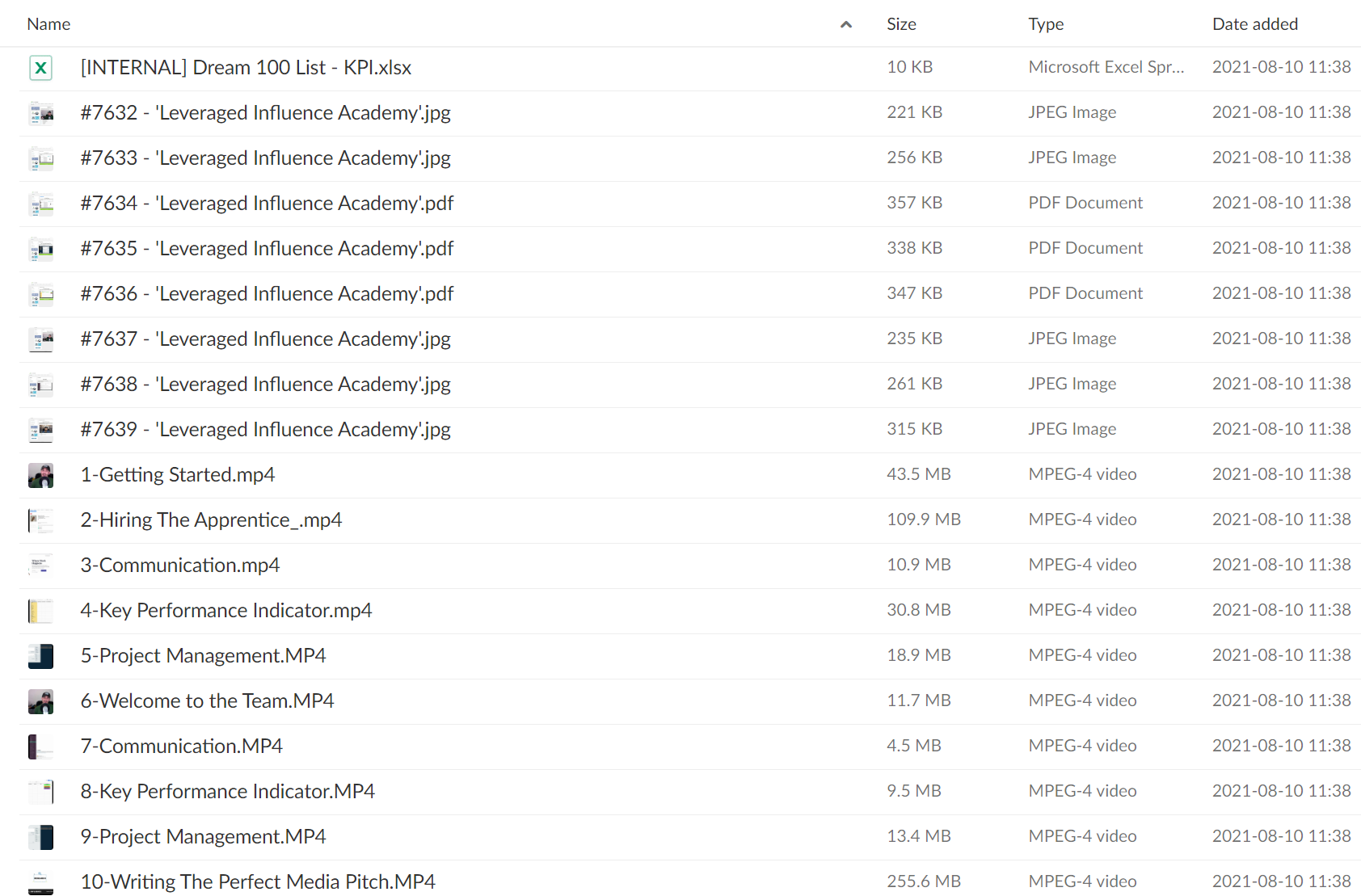Viewport: 1361px width, 896px height.
Task: Click date added for 6-Welcome to the Team.MP4
Action: click(x=1281, y=700)
